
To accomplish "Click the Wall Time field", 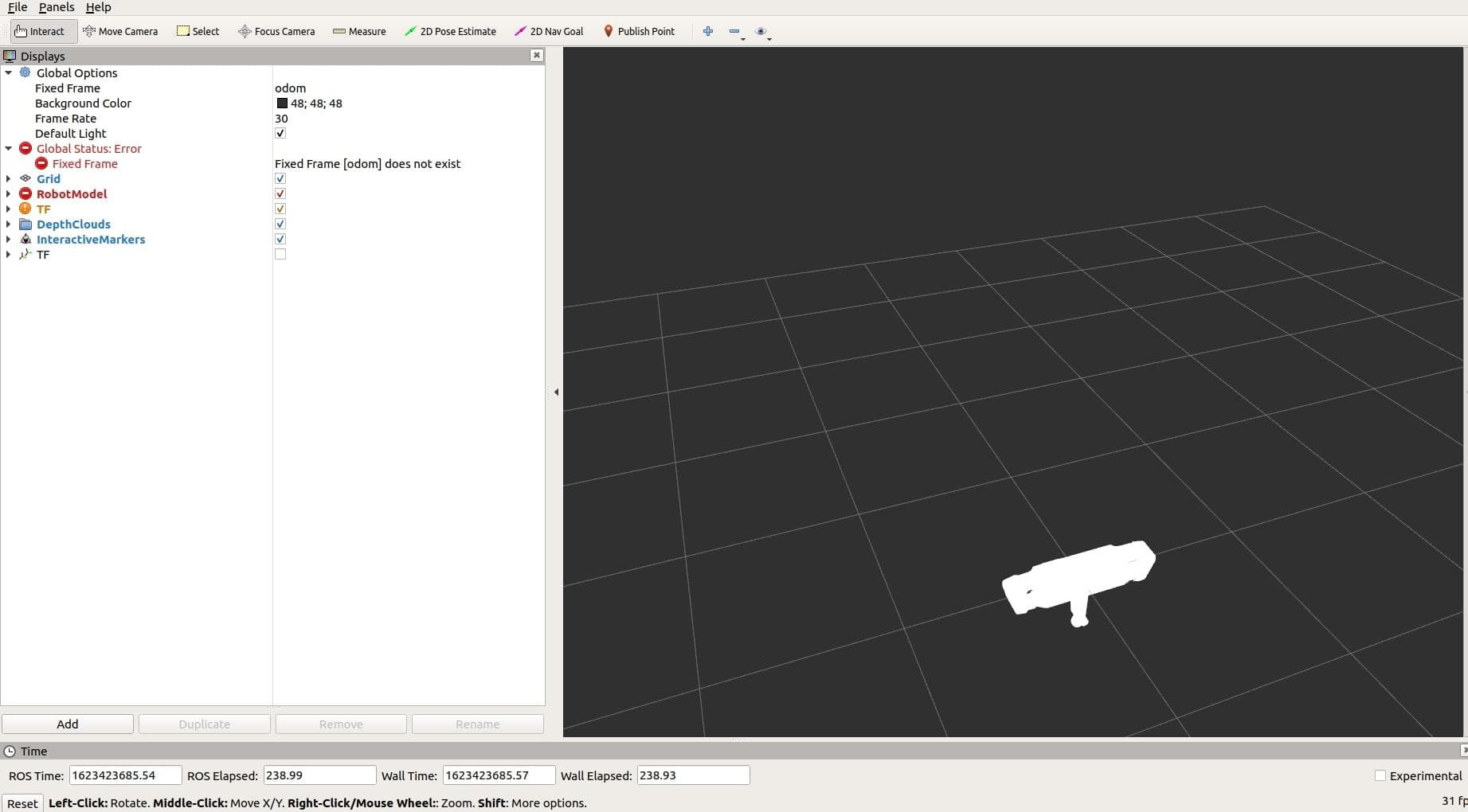I will click(x=499, y=775).
